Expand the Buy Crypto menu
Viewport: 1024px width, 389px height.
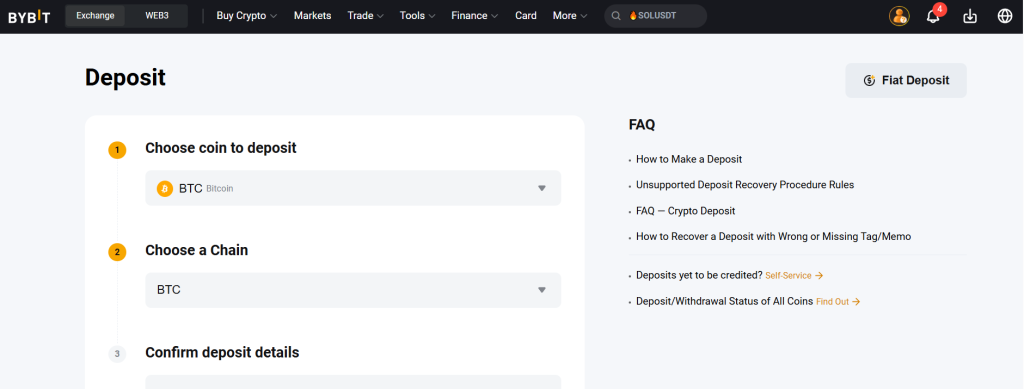[246, 16]
